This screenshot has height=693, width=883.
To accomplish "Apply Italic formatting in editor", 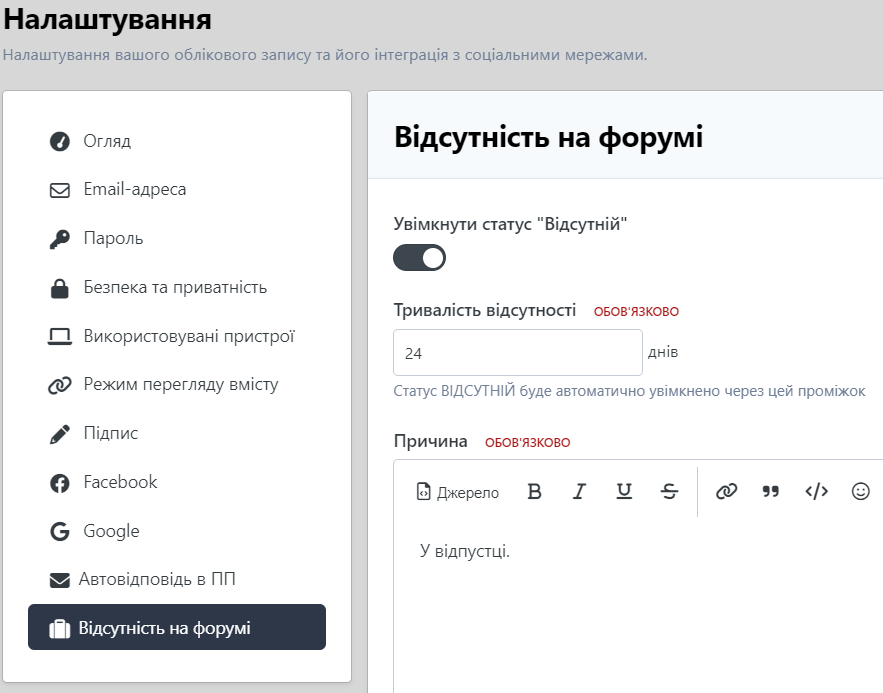I will click(x=579, y=492).
